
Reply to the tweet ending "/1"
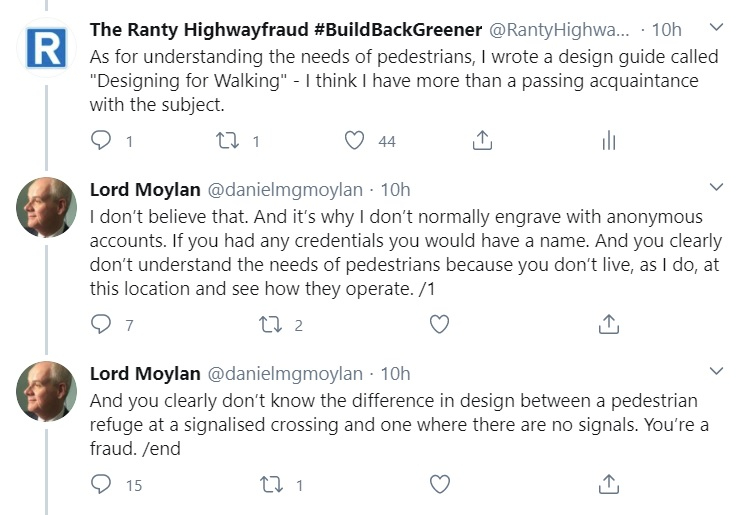101,324
